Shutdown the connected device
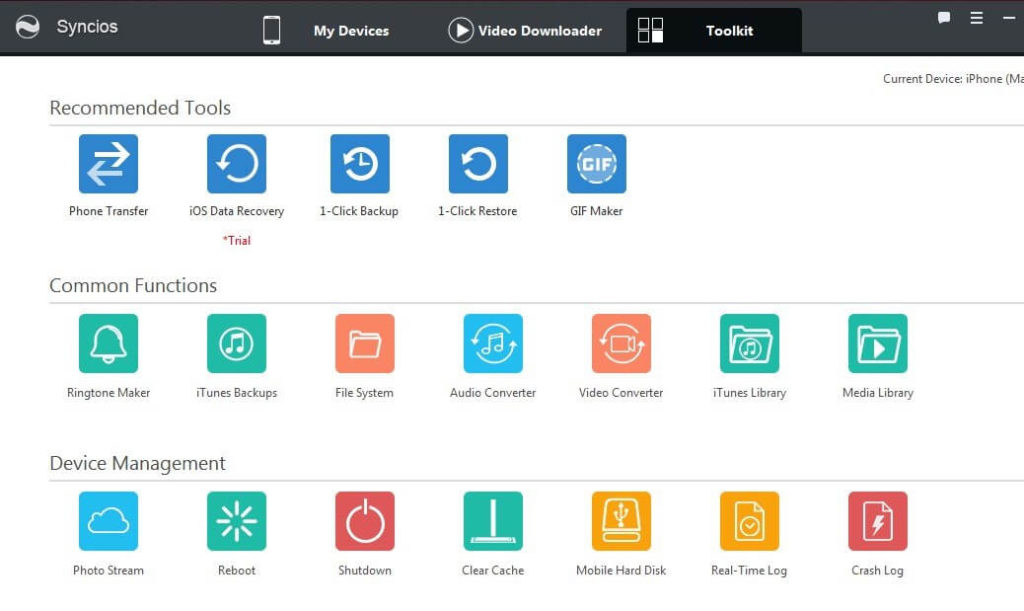Screen dimensions: 1024x611 pos(364,520)
